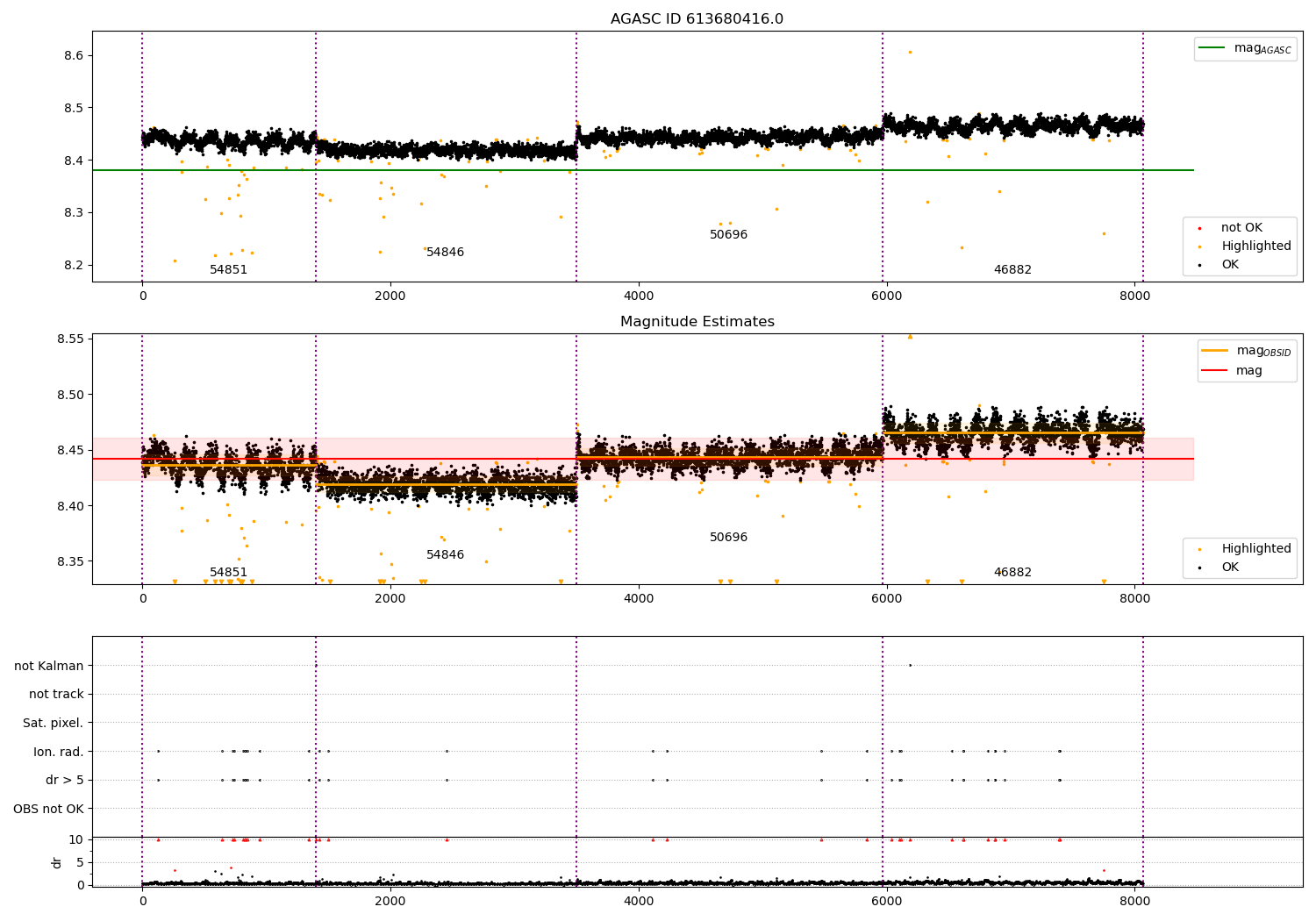Click the rotated 'dr' y-axis label
Viewport: 1316px width, 921px height.
click(x=57, y=862)
